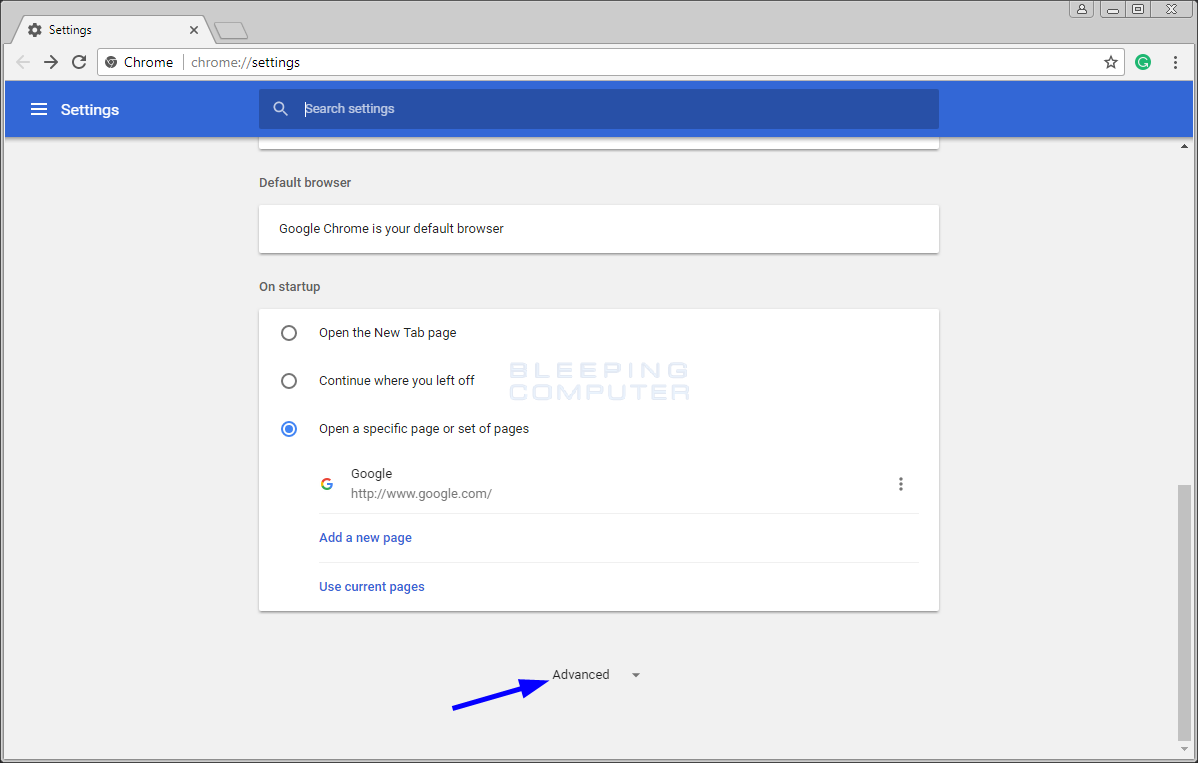This screenshot has height=763, width=1198.
Task: Open the user profile button in title bar
Action: tap(1081, 9)
